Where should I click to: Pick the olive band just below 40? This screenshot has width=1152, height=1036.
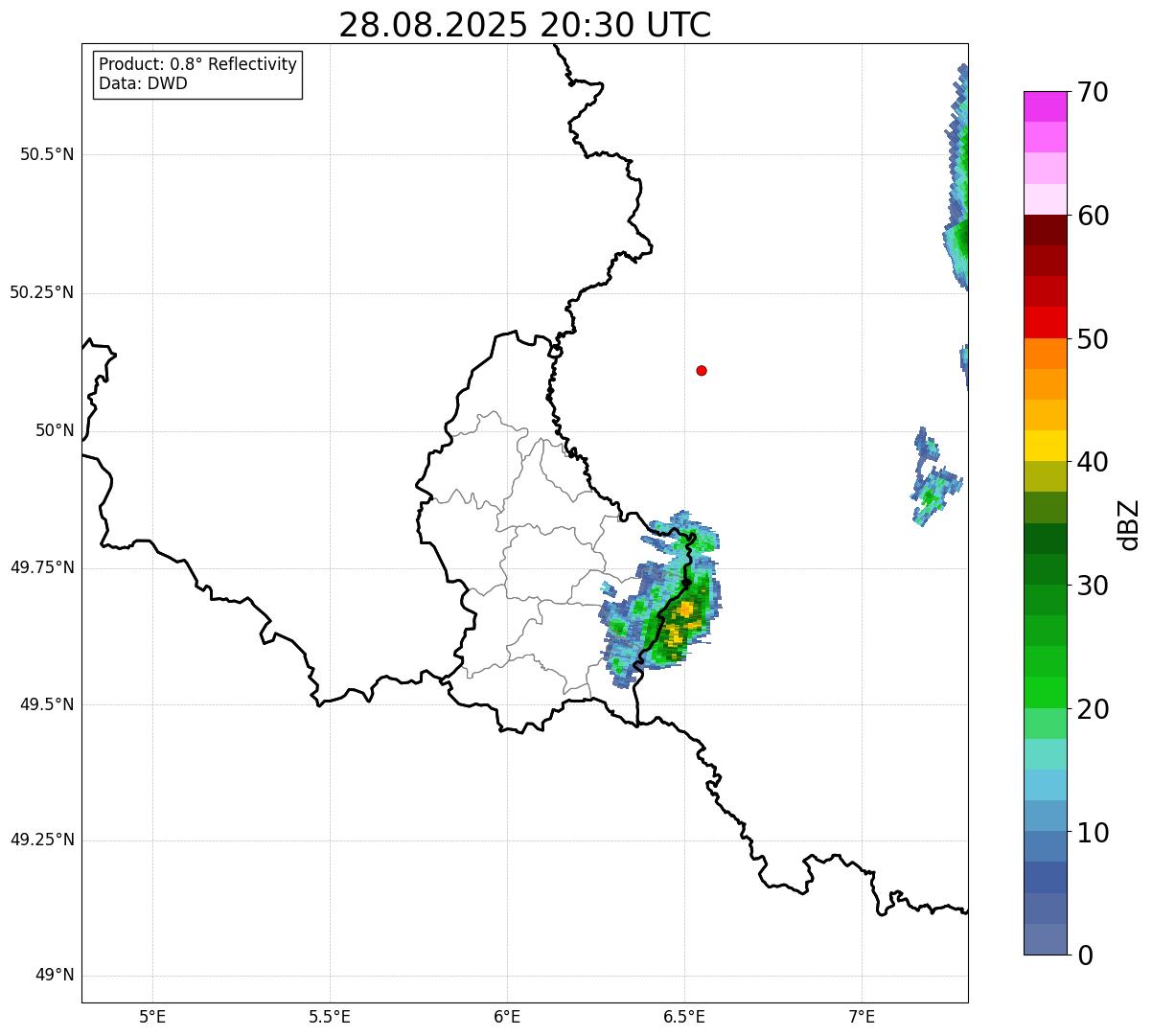[1045, 476]
